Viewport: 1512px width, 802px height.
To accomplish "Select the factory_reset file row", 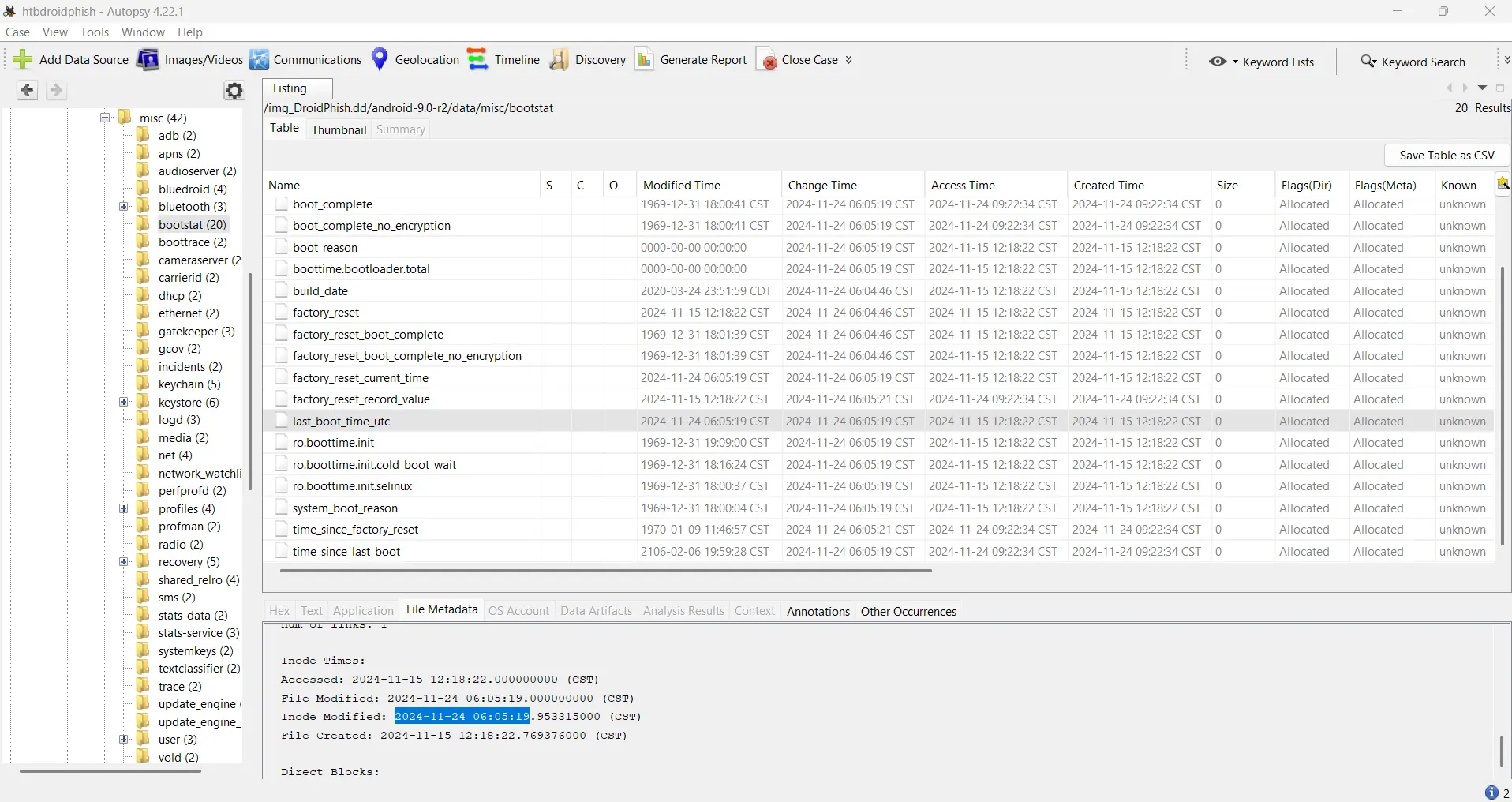I will pos(878,313).
